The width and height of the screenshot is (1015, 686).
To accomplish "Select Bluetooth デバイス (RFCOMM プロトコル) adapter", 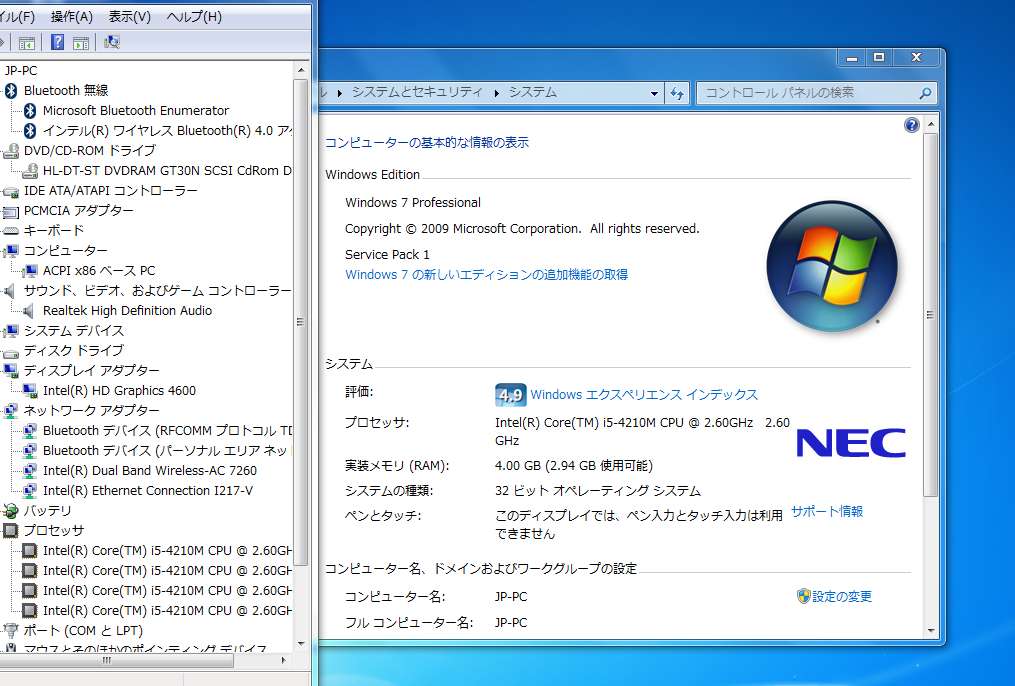I will click(x=168, y=431).
